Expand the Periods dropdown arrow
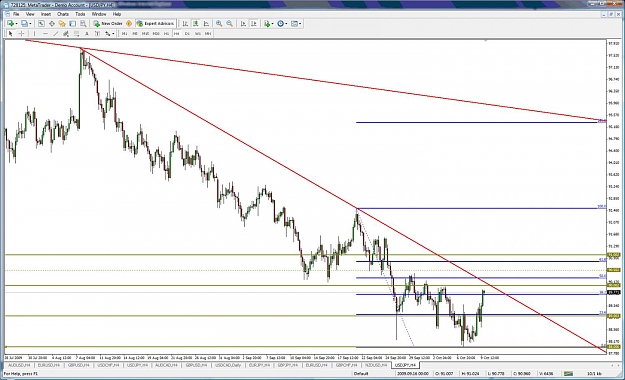625x380 pixels. click(x=286, y=24)
